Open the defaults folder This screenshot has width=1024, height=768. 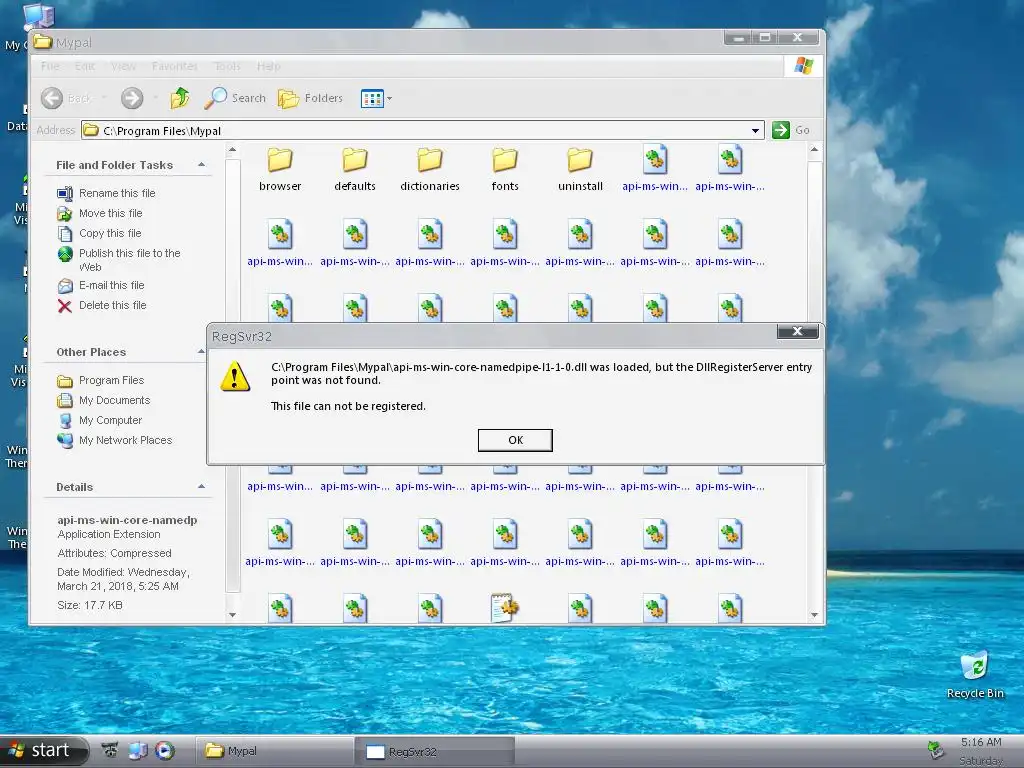click(355, 169)
